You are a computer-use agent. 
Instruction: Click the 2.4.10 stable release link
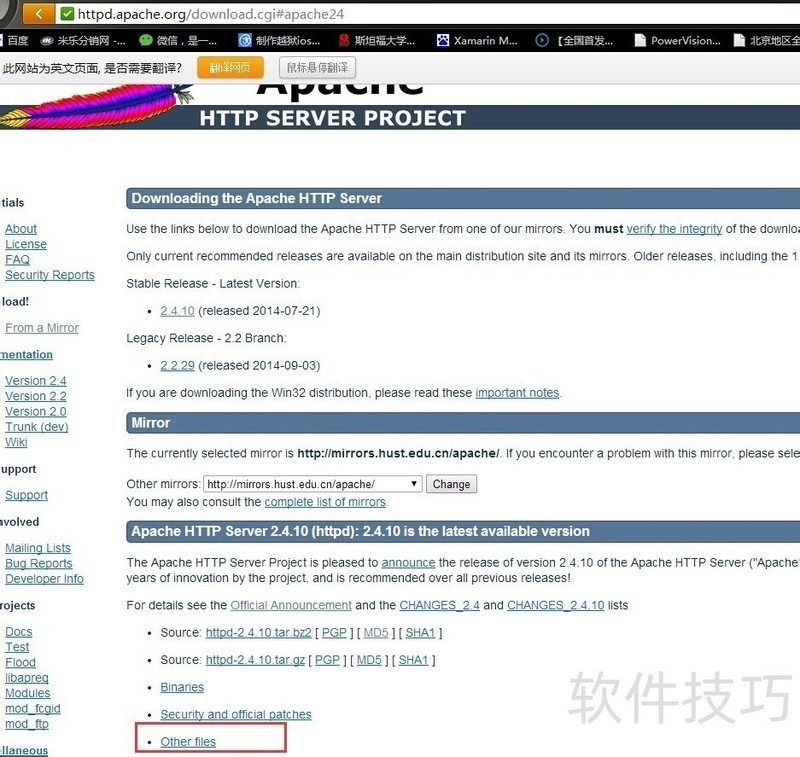pos(177,311)
